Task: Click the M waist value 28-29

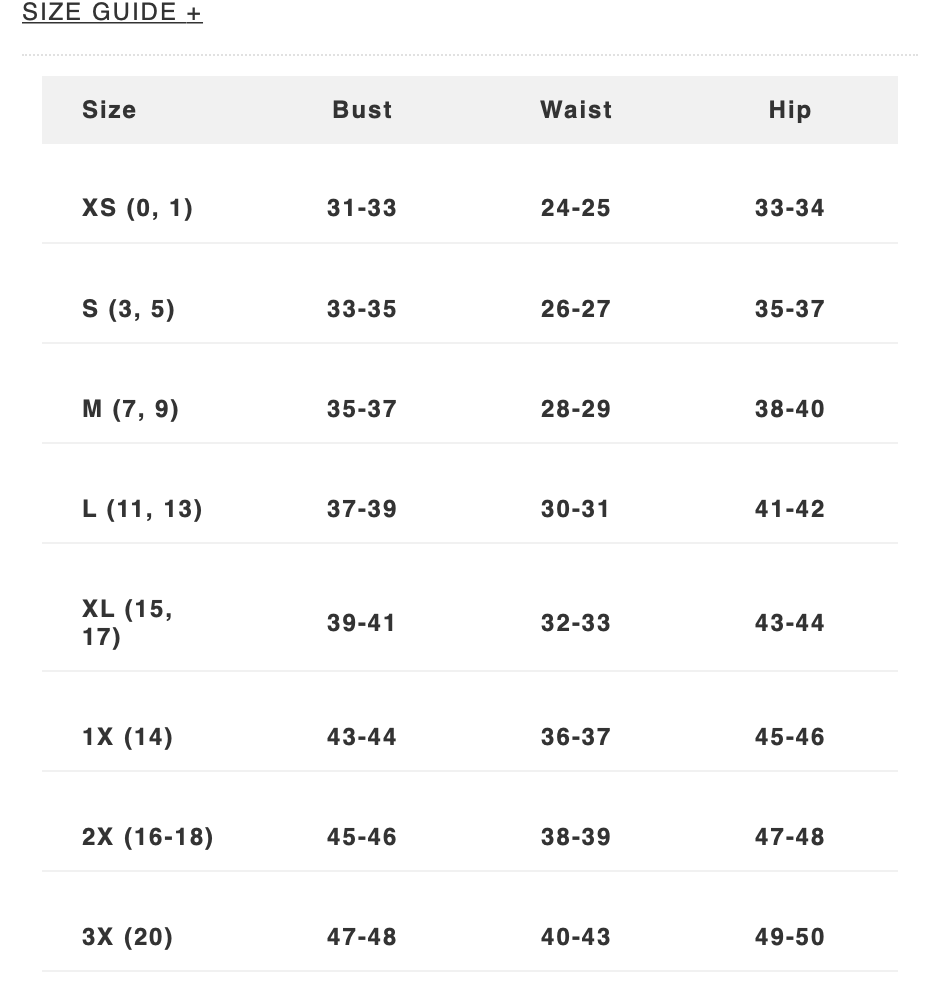Action: click(x=576, y=409)
